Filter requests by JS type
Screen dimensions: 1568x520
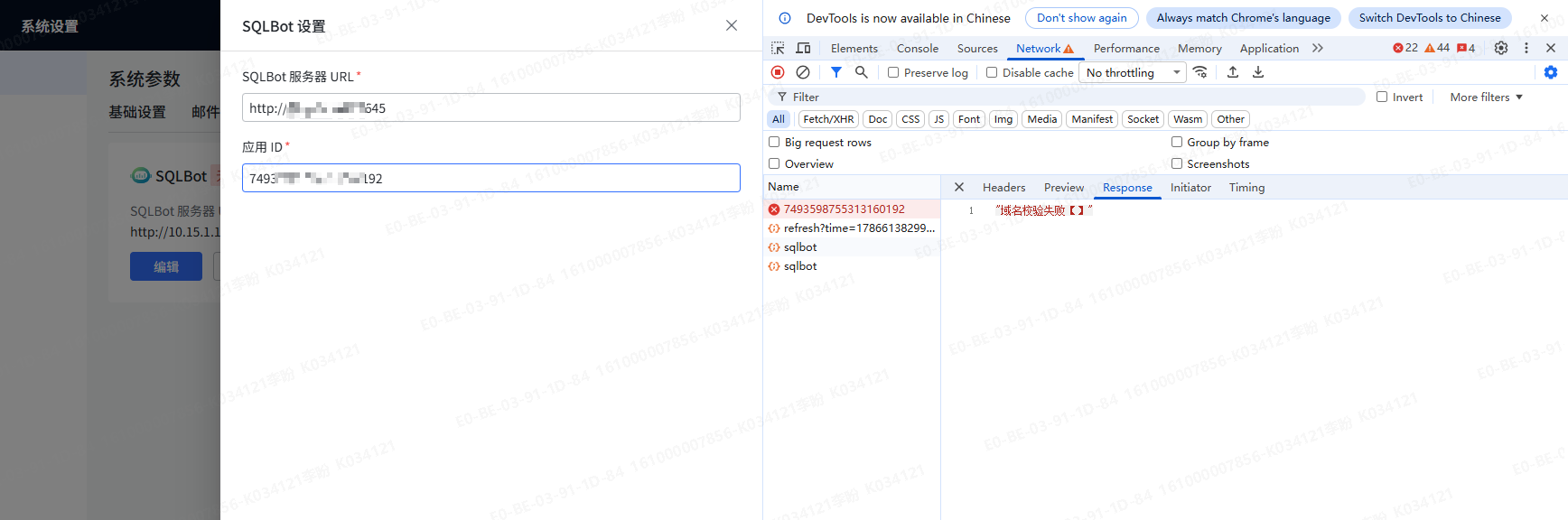pyautogui.click(x=939, y=119)
